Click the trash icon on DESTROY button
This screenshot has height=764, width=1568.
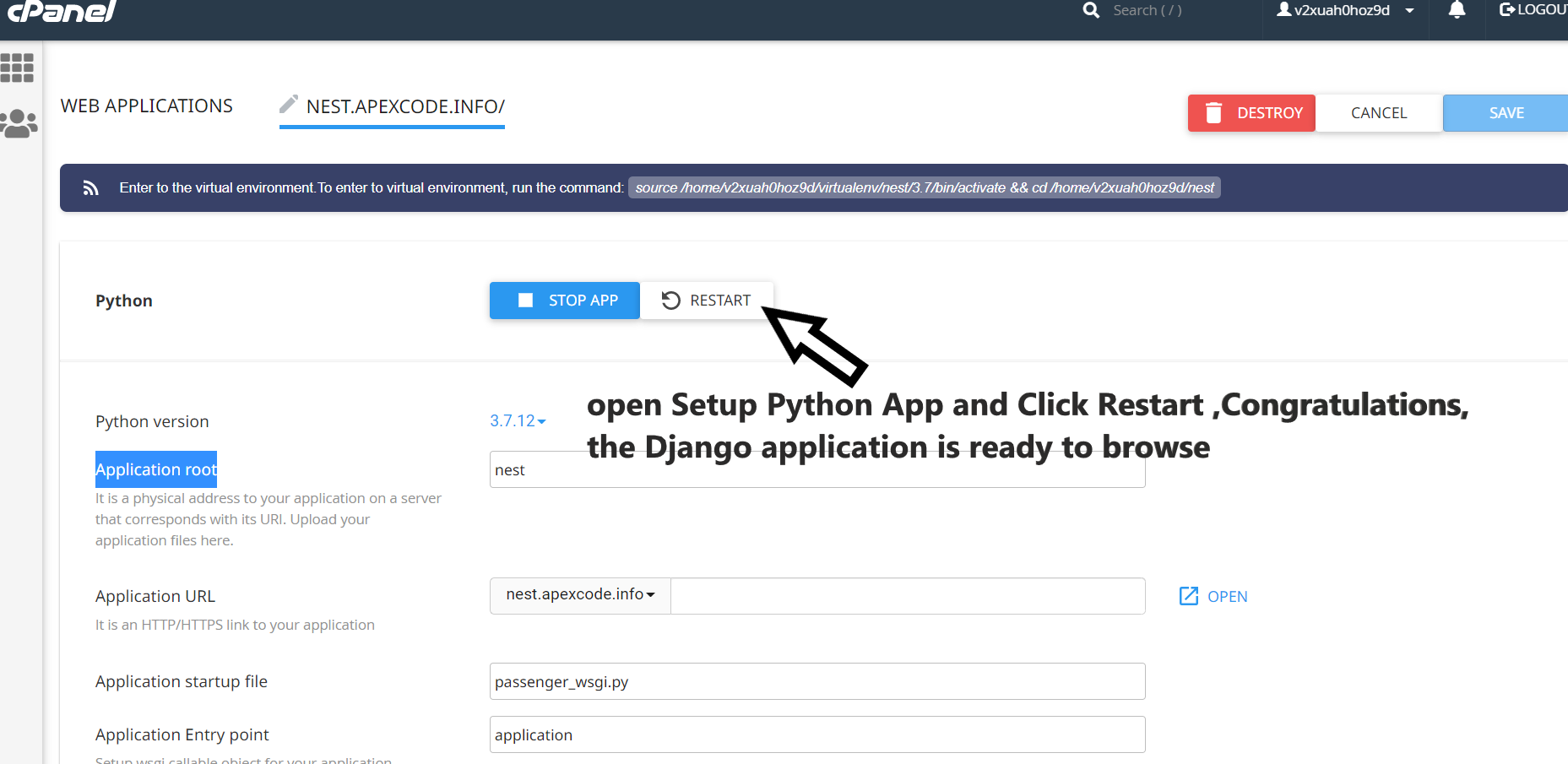click(1216, 112)
